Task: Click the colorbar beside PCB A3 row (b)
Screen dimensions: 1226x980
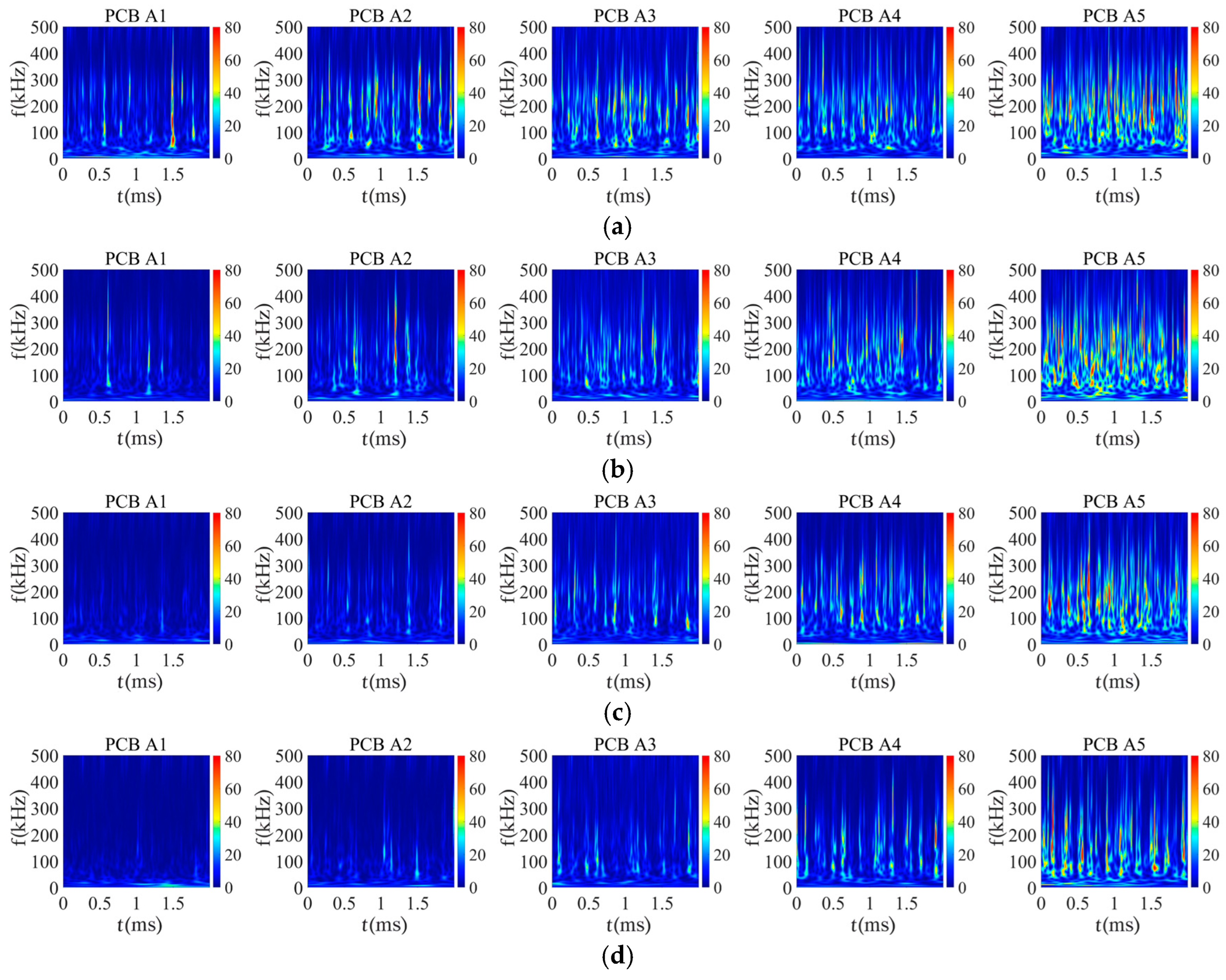Action: coord(706,336)
